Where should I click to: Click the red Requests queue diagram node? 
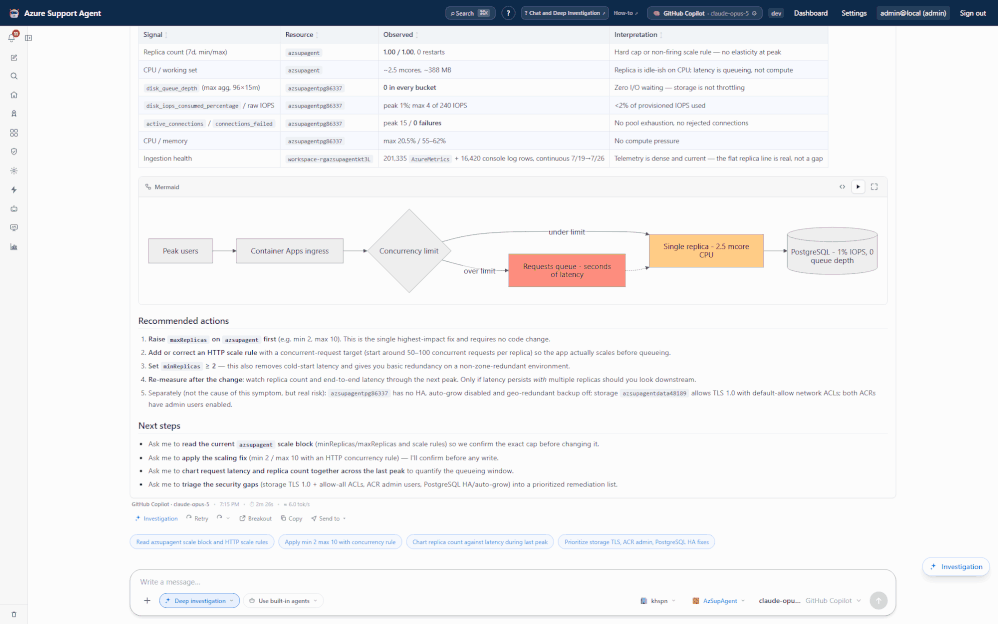[566, 270]
